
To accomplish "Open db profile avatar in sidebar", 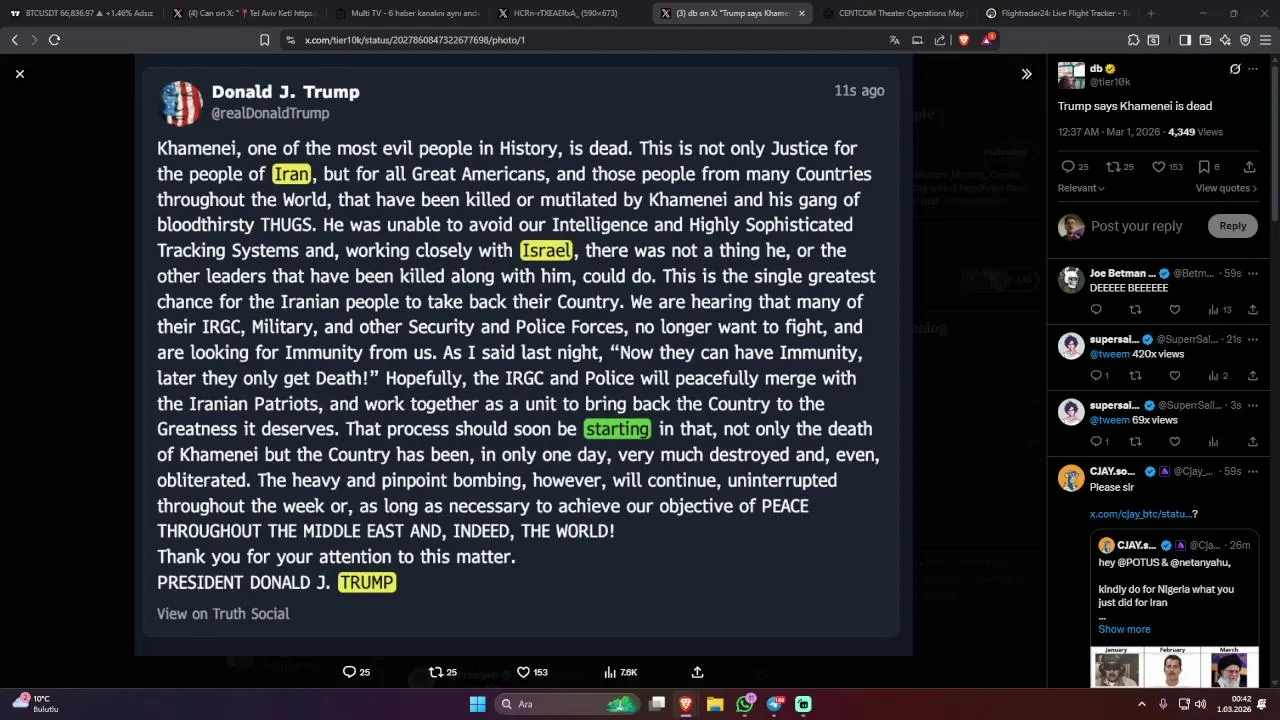I will [1071, 75].
